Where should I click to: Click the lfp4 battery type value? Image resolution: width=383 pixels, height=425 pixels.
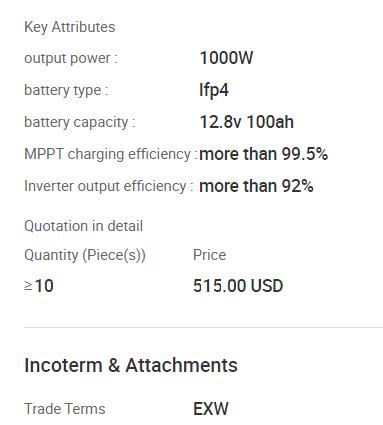pos(214,90)
